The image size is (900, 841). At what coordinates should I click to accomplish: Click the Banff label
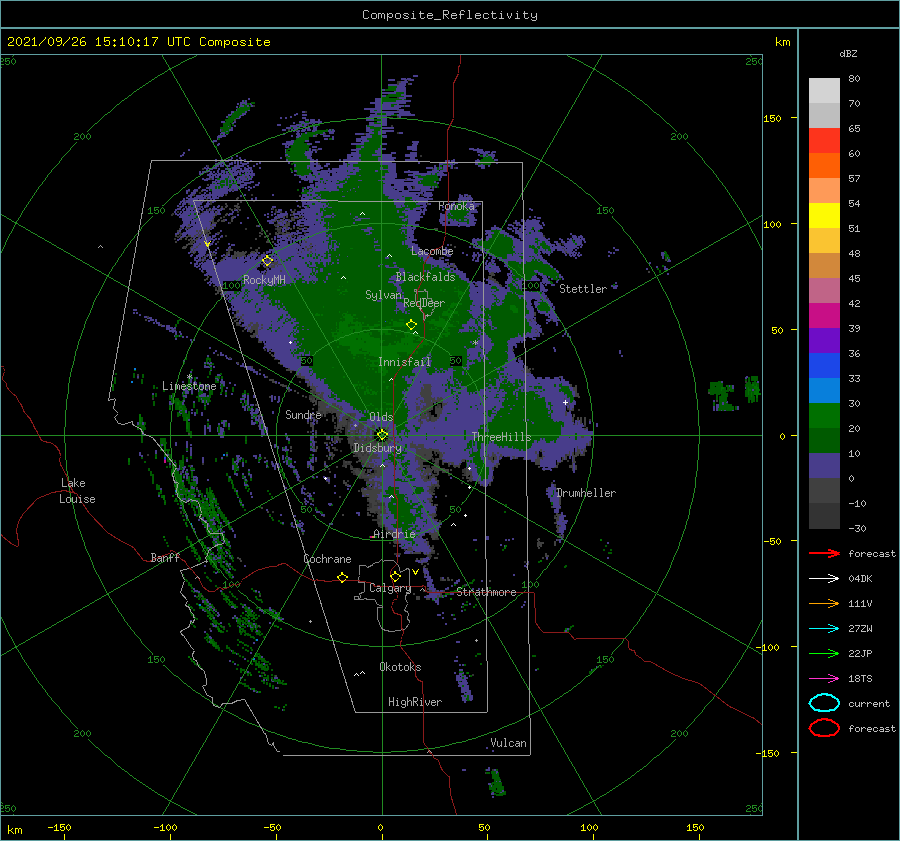[x=165, y=557]
